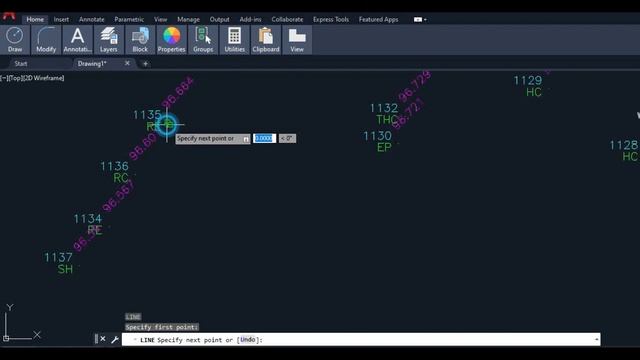Viewport: 640px width, 360px height.
Task: Open the Groups panel
Action: click(203, 40)
